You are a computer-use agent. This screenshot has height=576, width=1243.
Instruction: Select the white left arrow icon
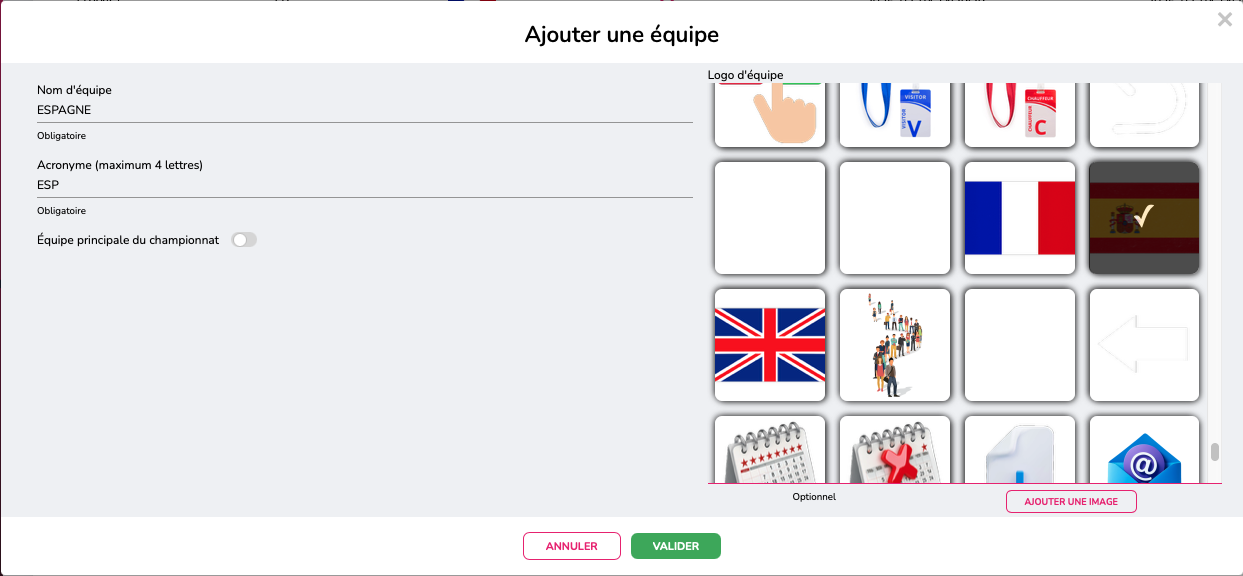coord(1144,345)
